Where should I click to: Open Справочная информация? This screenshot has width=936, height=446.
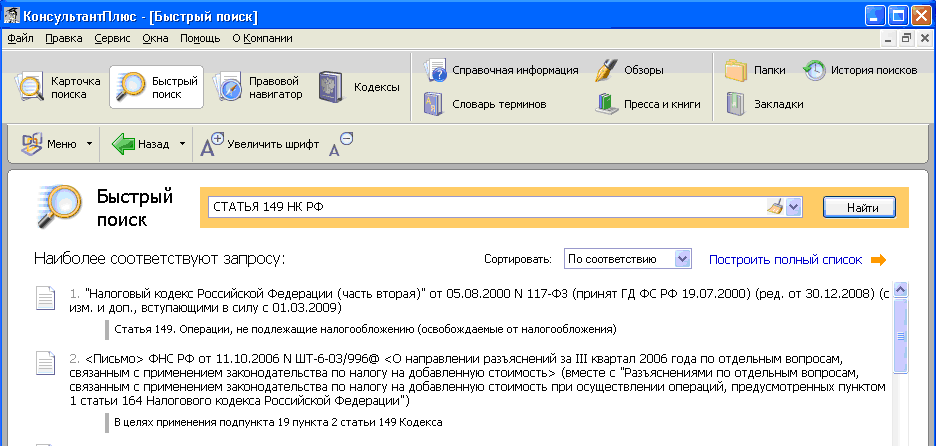(x=501, y=70)
